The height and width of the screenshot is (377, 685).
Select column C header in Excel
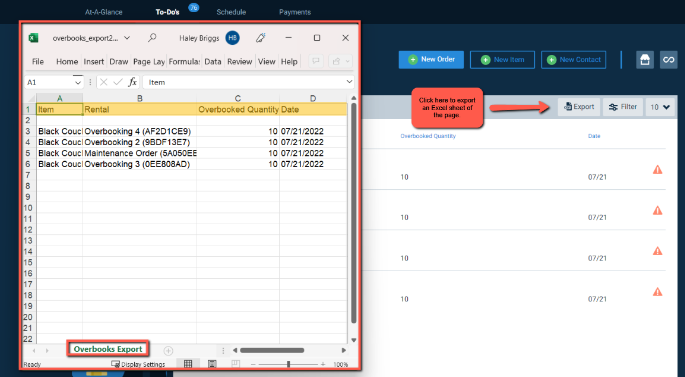pos(238,98)
